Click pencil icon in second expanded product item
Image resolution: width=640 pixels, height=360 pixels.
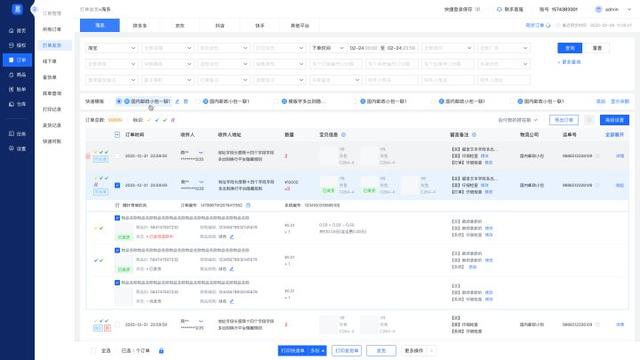coord(232,269)
